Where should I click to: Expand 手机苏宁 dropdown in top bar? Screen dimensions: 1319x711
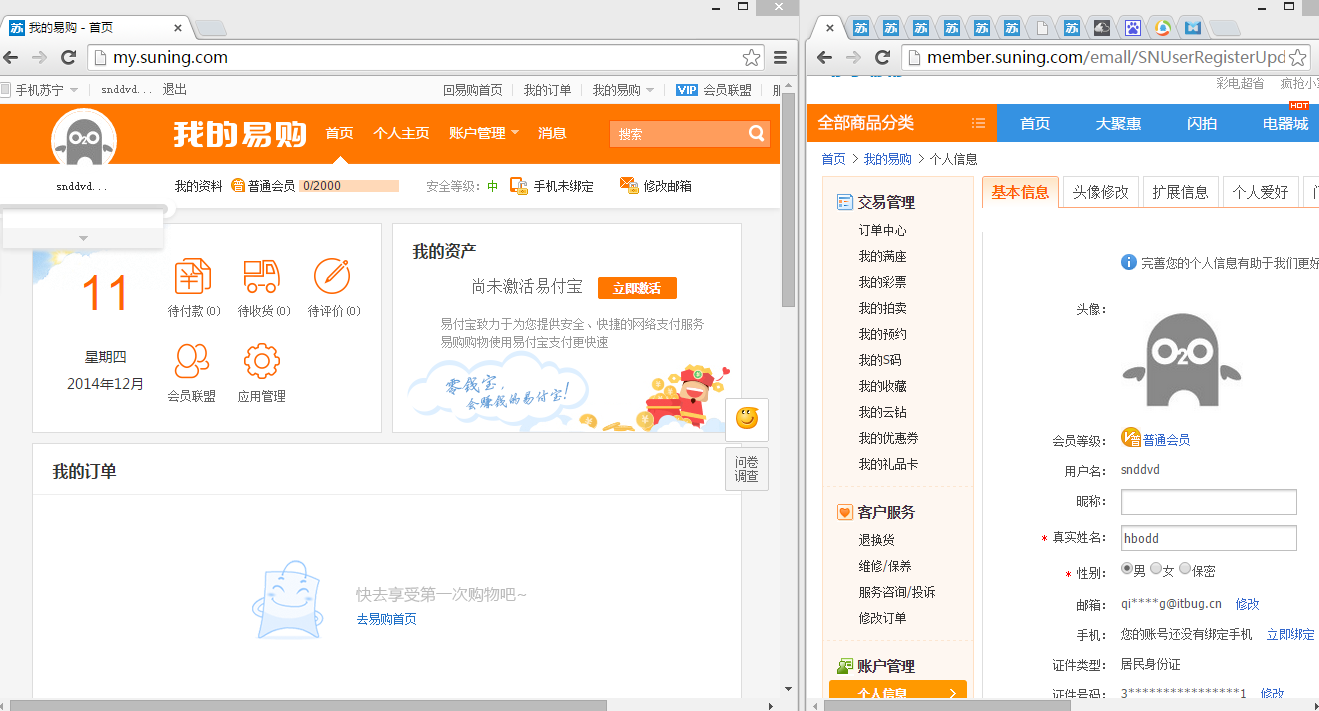(73, 90)
